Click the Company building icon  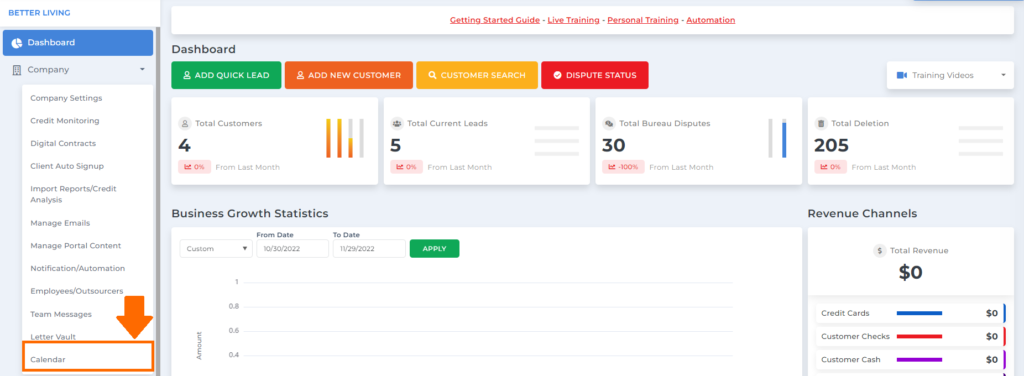[17, 70]
